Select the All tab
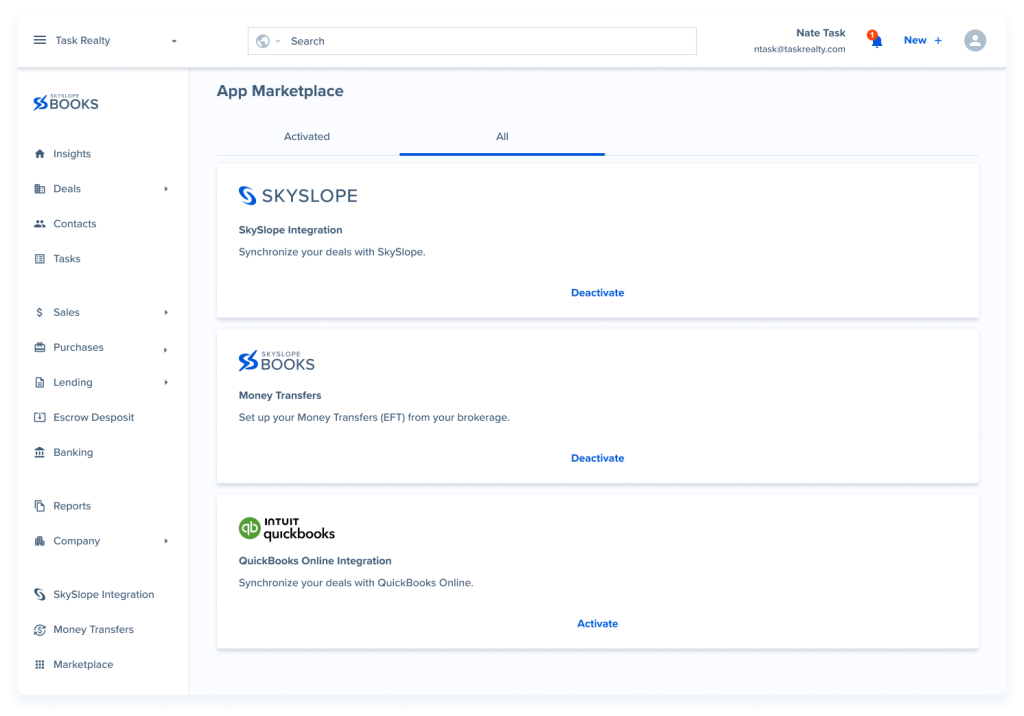 pyautogui.click(x=502, y=137)
